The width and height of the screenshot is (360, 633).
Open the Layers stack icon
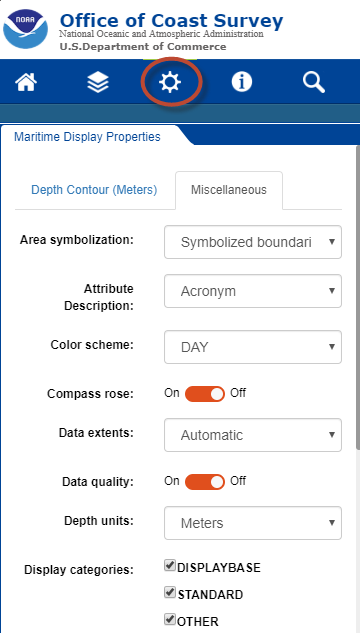(98, 82)
